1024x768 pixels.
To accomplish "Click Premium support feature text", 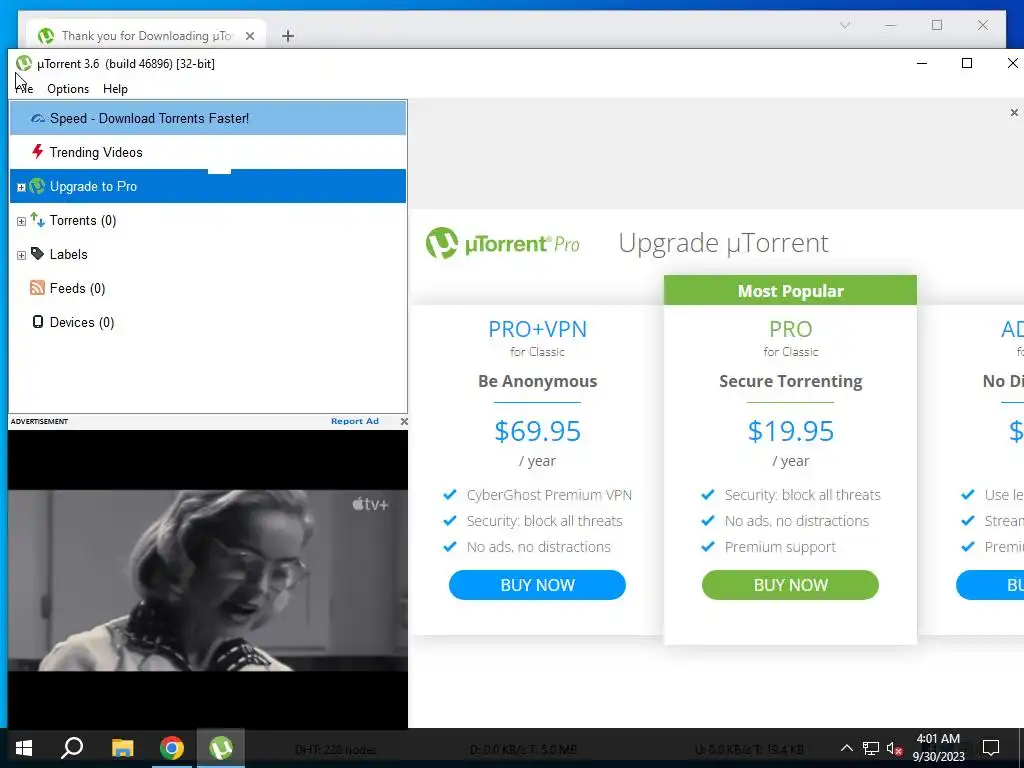I will (780, 547).
